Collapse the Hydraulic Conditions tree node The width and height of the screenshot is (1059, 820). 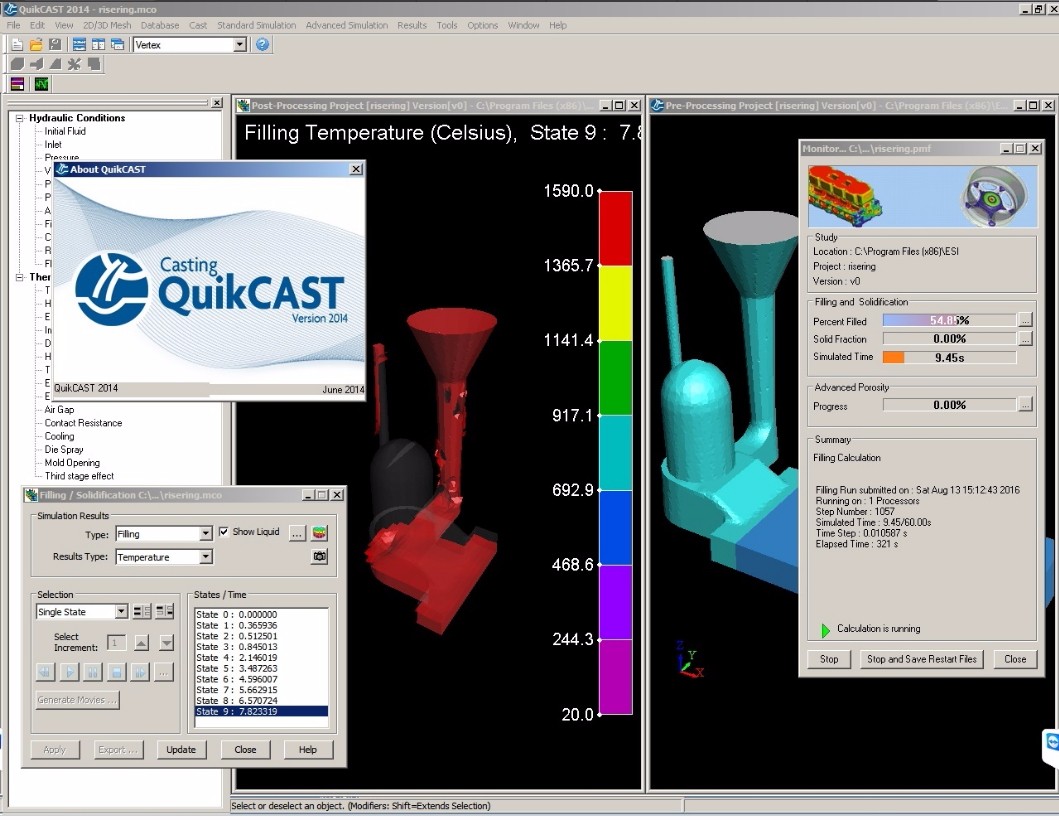point(19,118)
